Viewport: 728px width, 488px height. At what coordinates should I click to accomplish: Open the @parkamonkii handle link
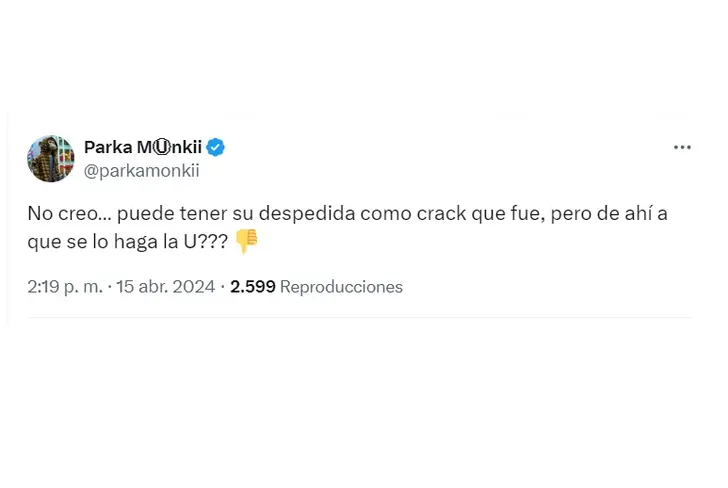click(142, 170)
